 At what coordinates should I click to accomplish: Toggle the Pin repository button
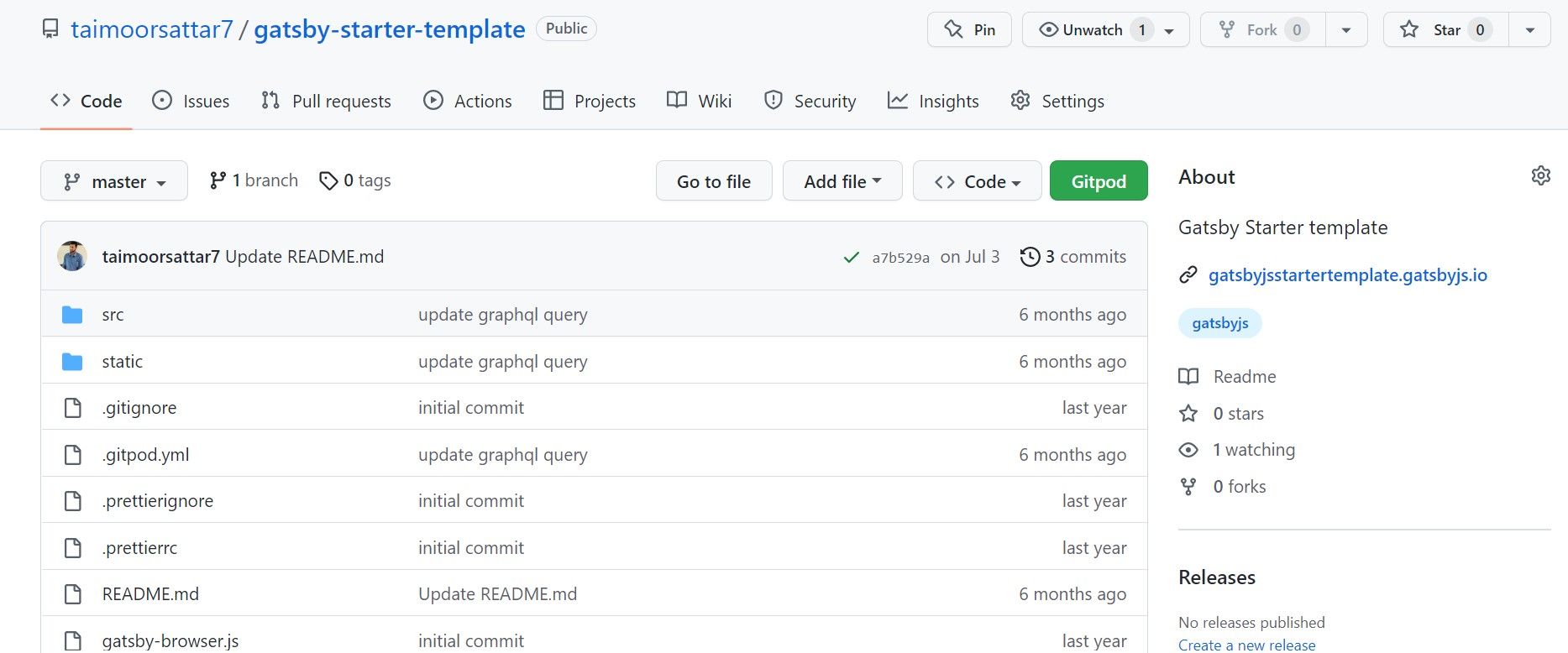tap(969, 29)
